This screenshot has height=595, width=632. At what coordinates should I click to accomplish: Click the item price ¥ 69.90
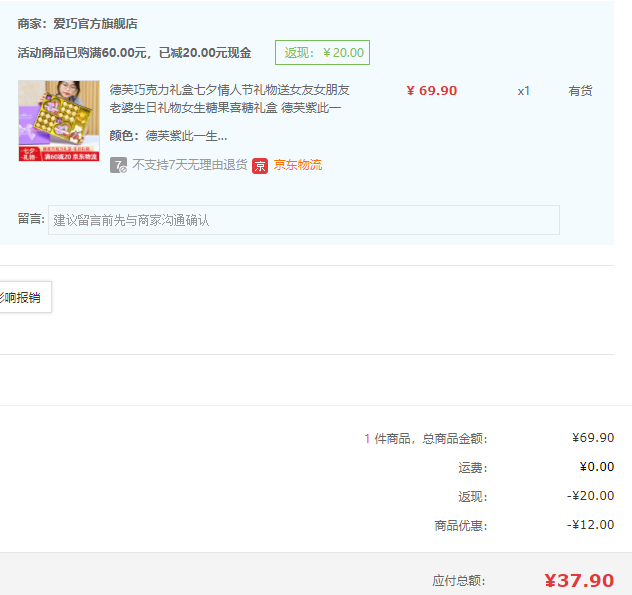point(432,91)
